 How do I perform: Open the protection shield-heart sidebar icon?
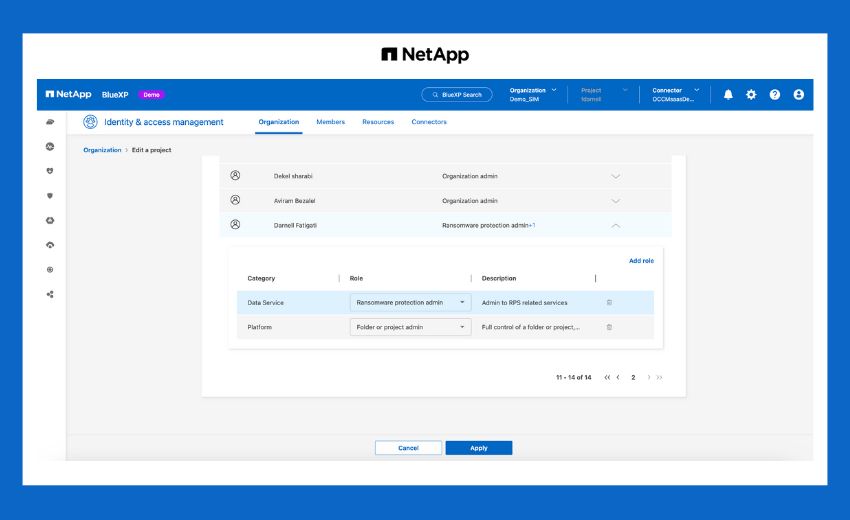point(50,171)
